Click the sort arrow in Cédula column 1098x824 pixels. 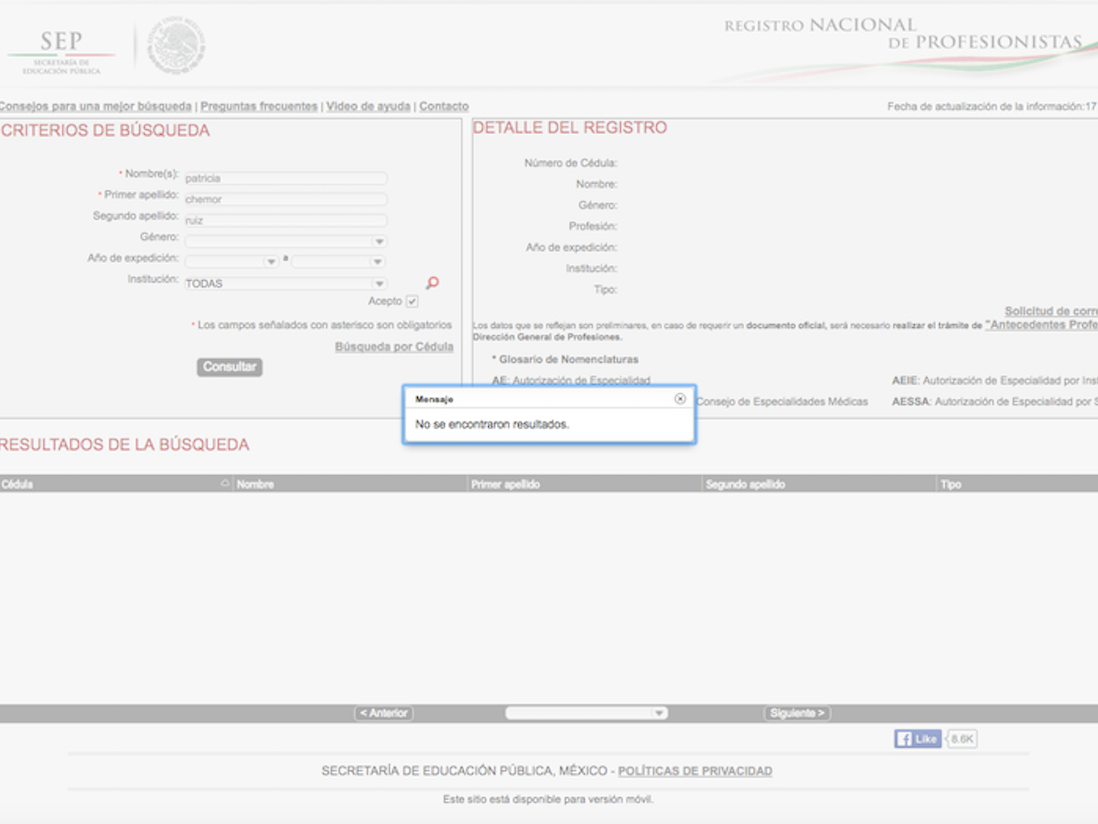[x=225, y=484]
